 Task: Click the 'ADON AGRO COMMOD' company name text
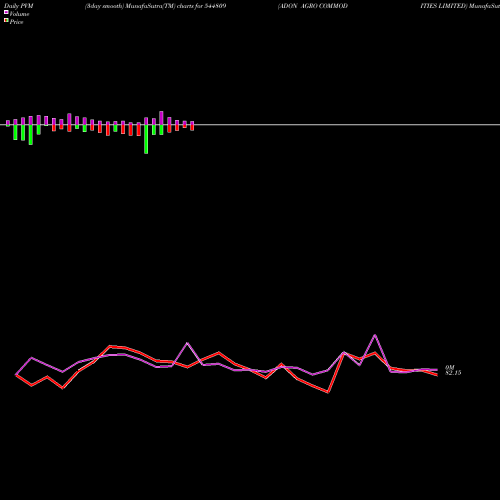click(x=313, y=6)
